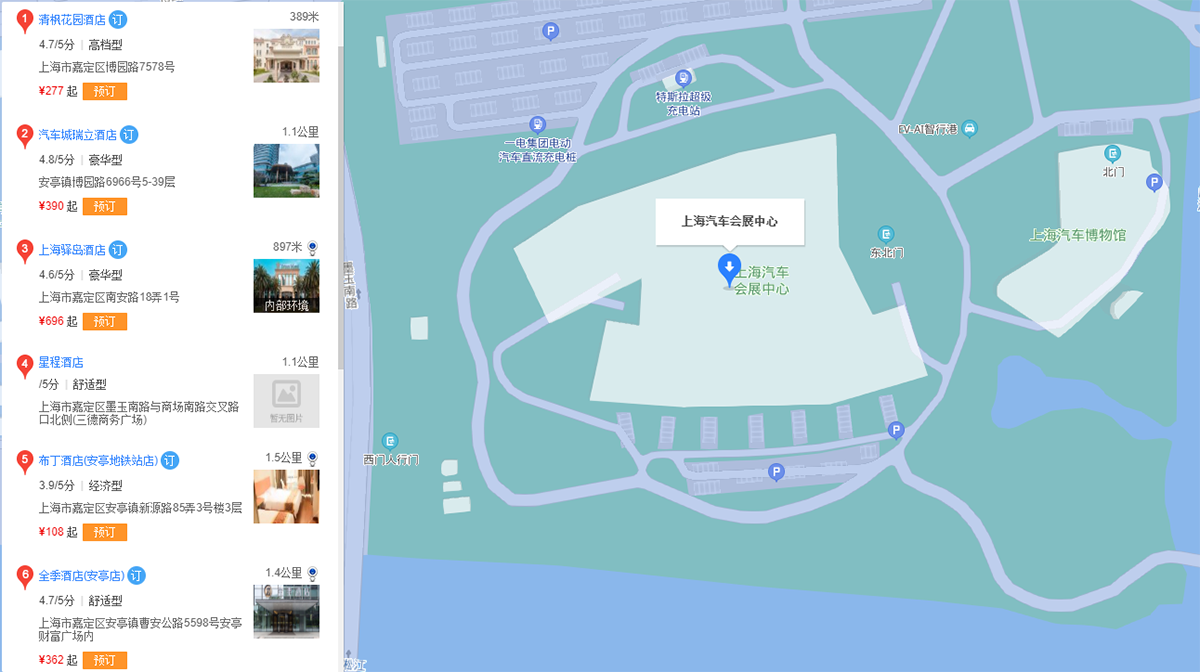Open street view icon next to 1.5公里
The width and height of the screenshot is (1200, 672).
[x=313, y=458]
